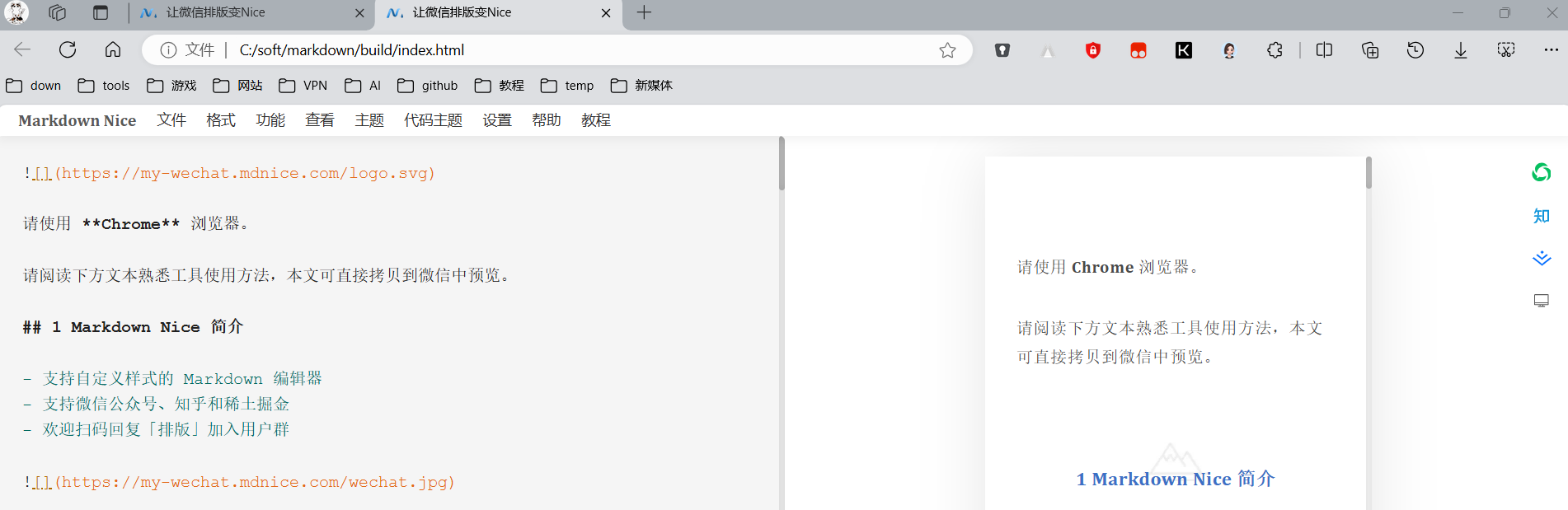The width and height of the screenshot is (1568, 510).
Task: View site information icon in address bar
Action: [x=168, y=50]
